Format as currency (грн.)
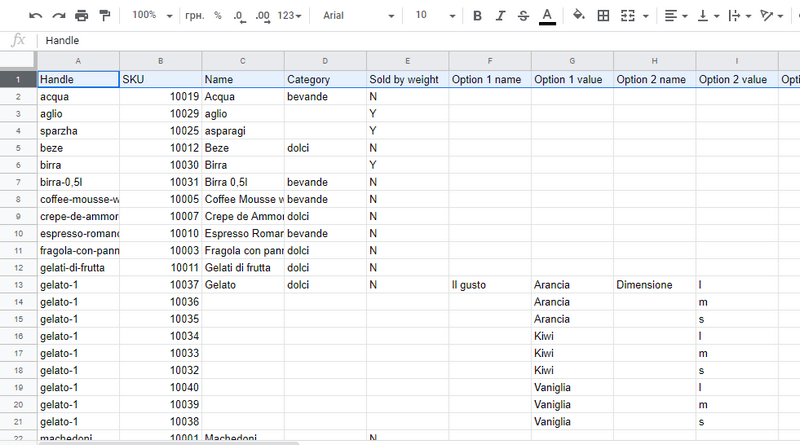 (x=194, y=16)
